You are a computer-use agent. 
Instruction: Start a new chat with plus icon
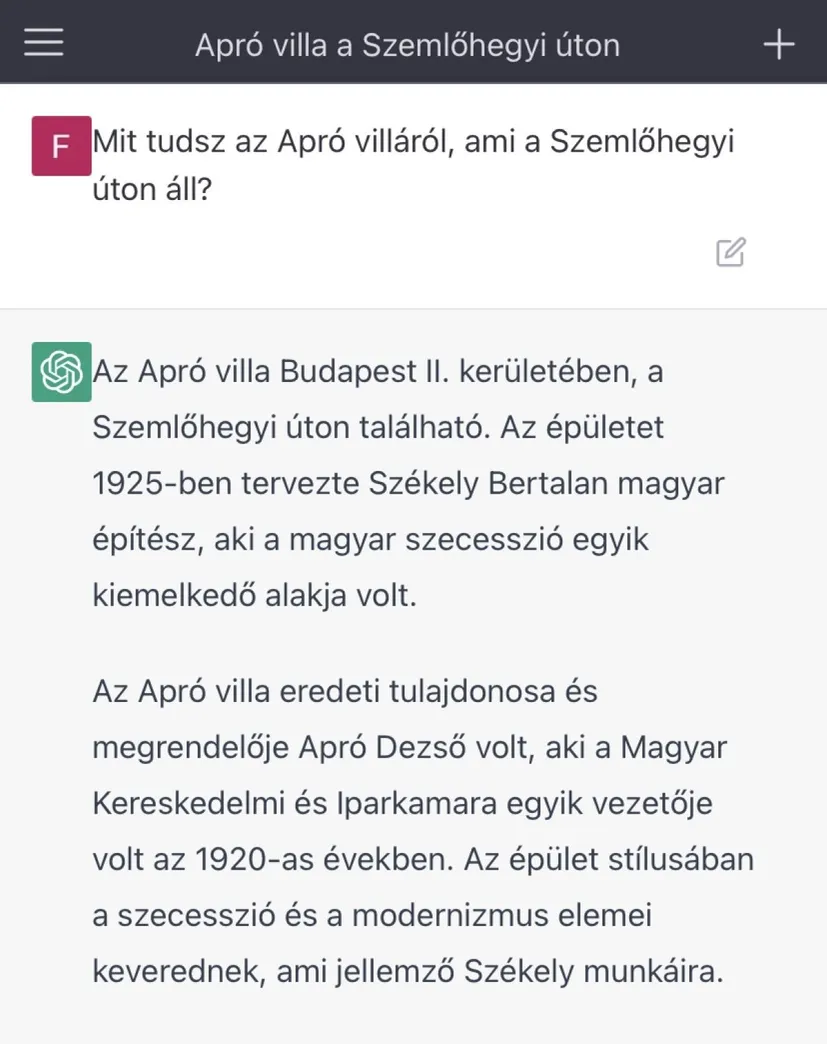(x=778, y=44)
